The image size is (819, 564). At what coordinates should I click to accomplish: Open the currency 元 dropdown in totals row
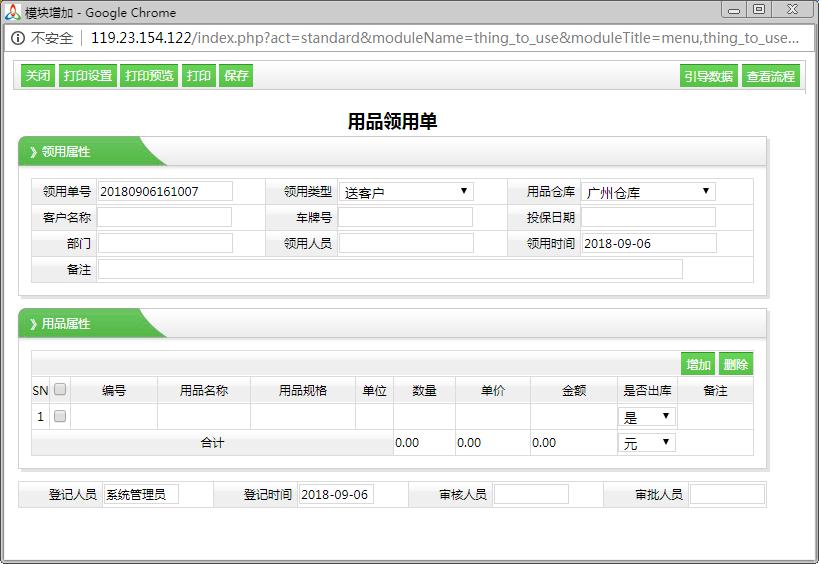click(x=648, y=443)
